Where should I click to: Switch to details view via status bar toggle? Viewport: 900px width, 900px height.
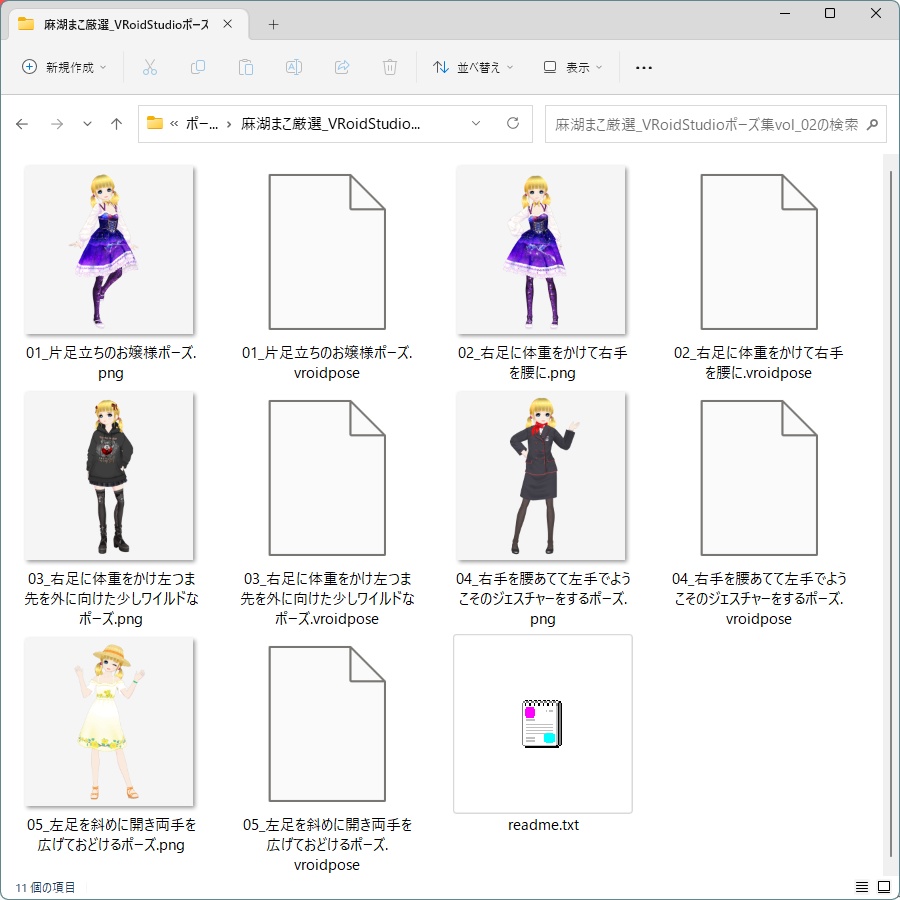click(861, 886)
